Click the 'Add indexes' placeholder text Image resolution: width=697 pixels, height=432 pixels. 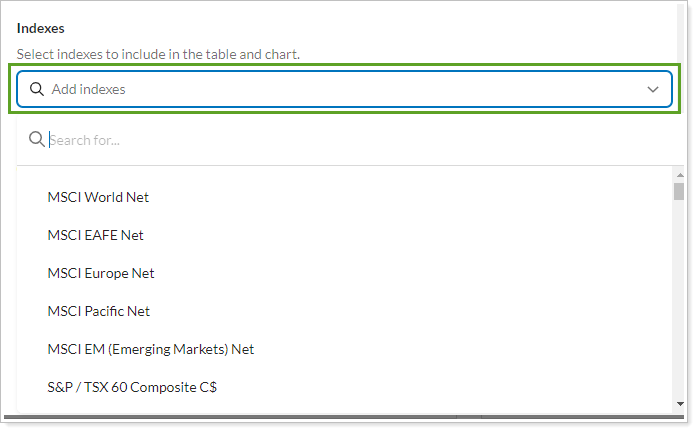(x=89, y=89)
